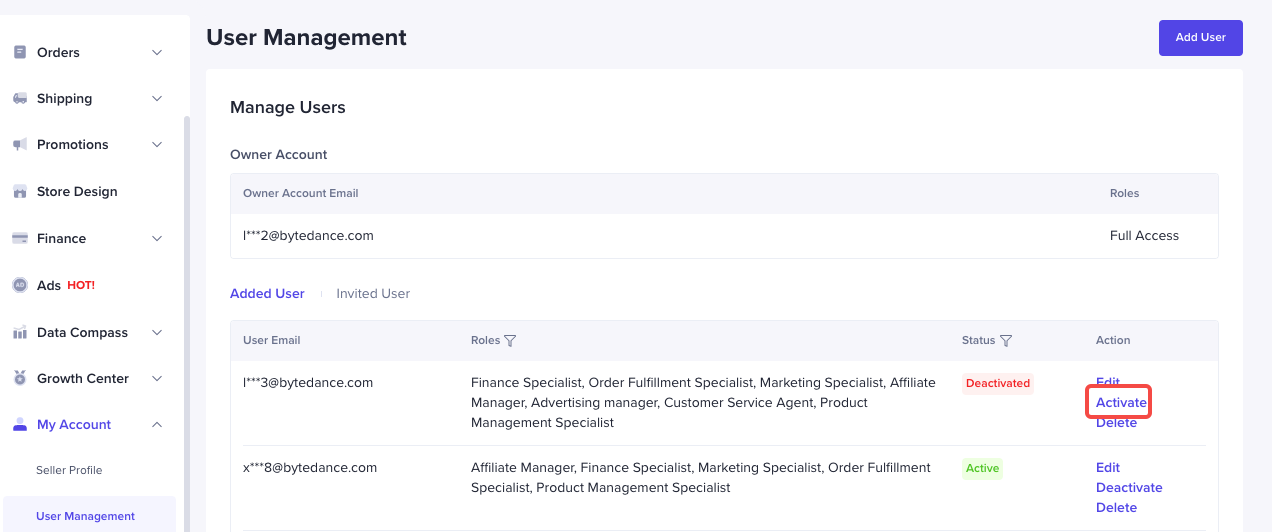Expand the Orders menu chevron
Screen dimensions: 1272x532
[x=157, y=52]
